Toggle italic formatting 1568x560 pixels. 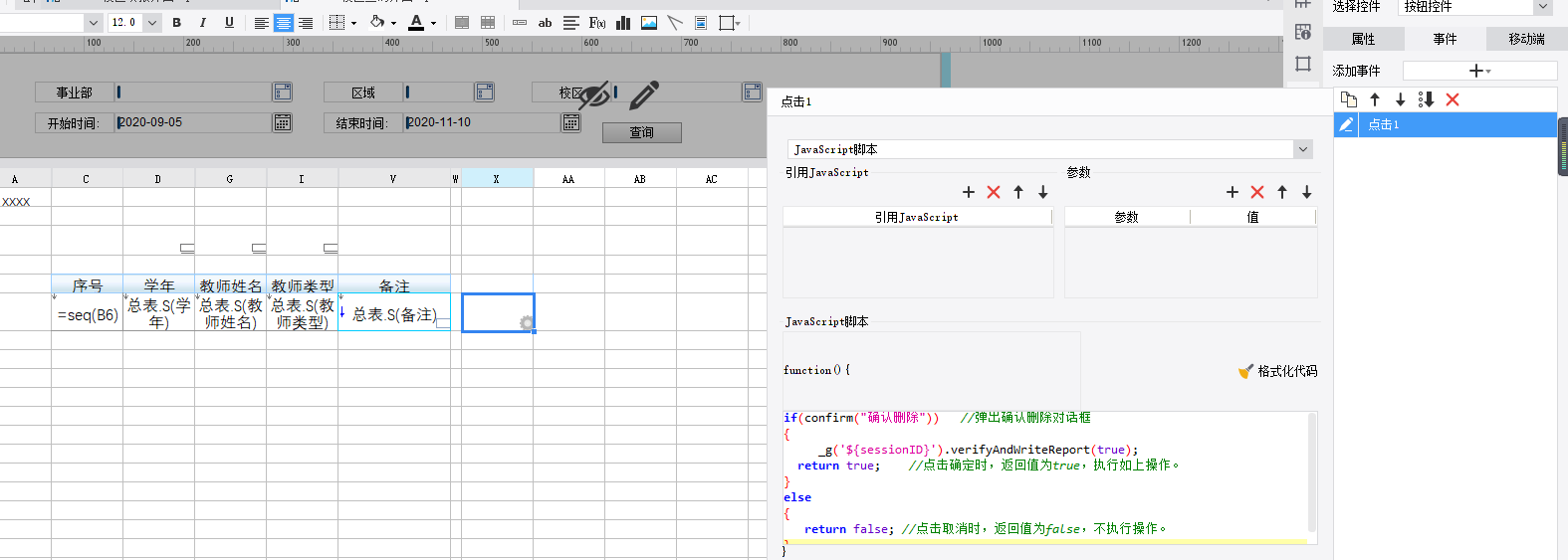click(x=203, y=22)
